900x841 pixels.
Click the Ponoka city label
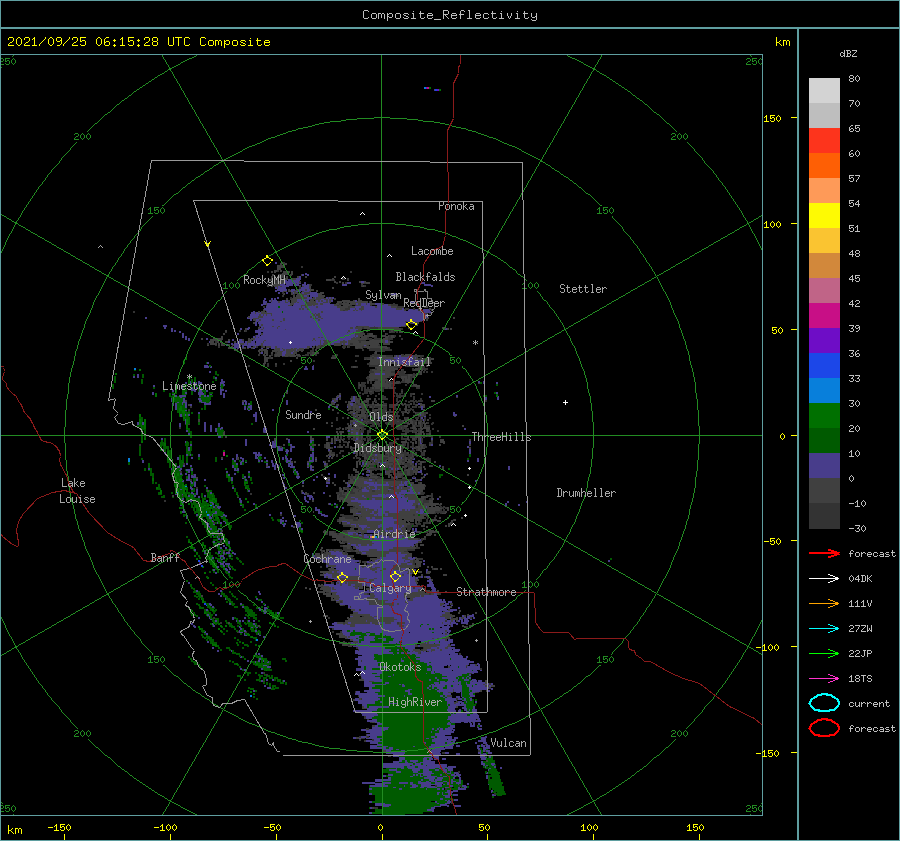point(456,206)
